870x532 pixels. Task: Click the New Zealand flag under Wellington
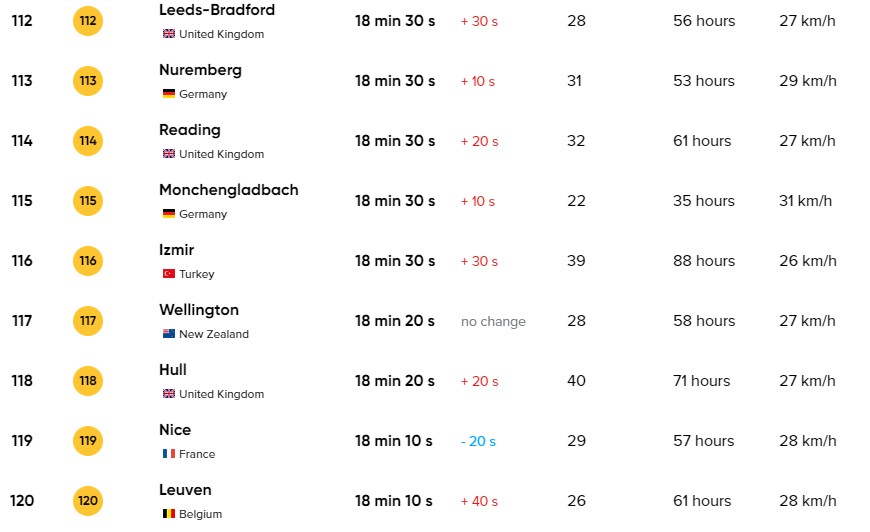click(169, 334)
